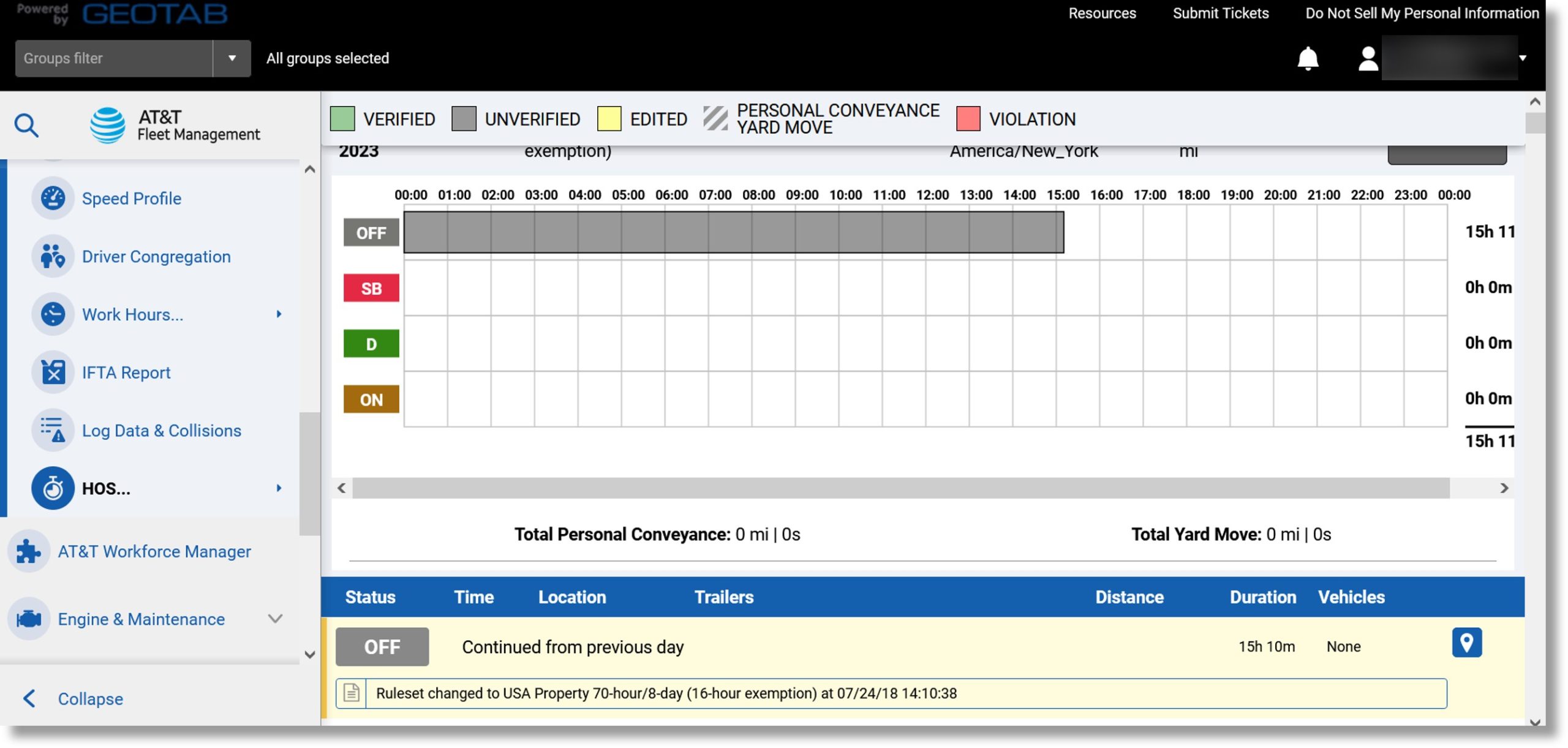Click the graph scroll left arrow

[342, 488]
